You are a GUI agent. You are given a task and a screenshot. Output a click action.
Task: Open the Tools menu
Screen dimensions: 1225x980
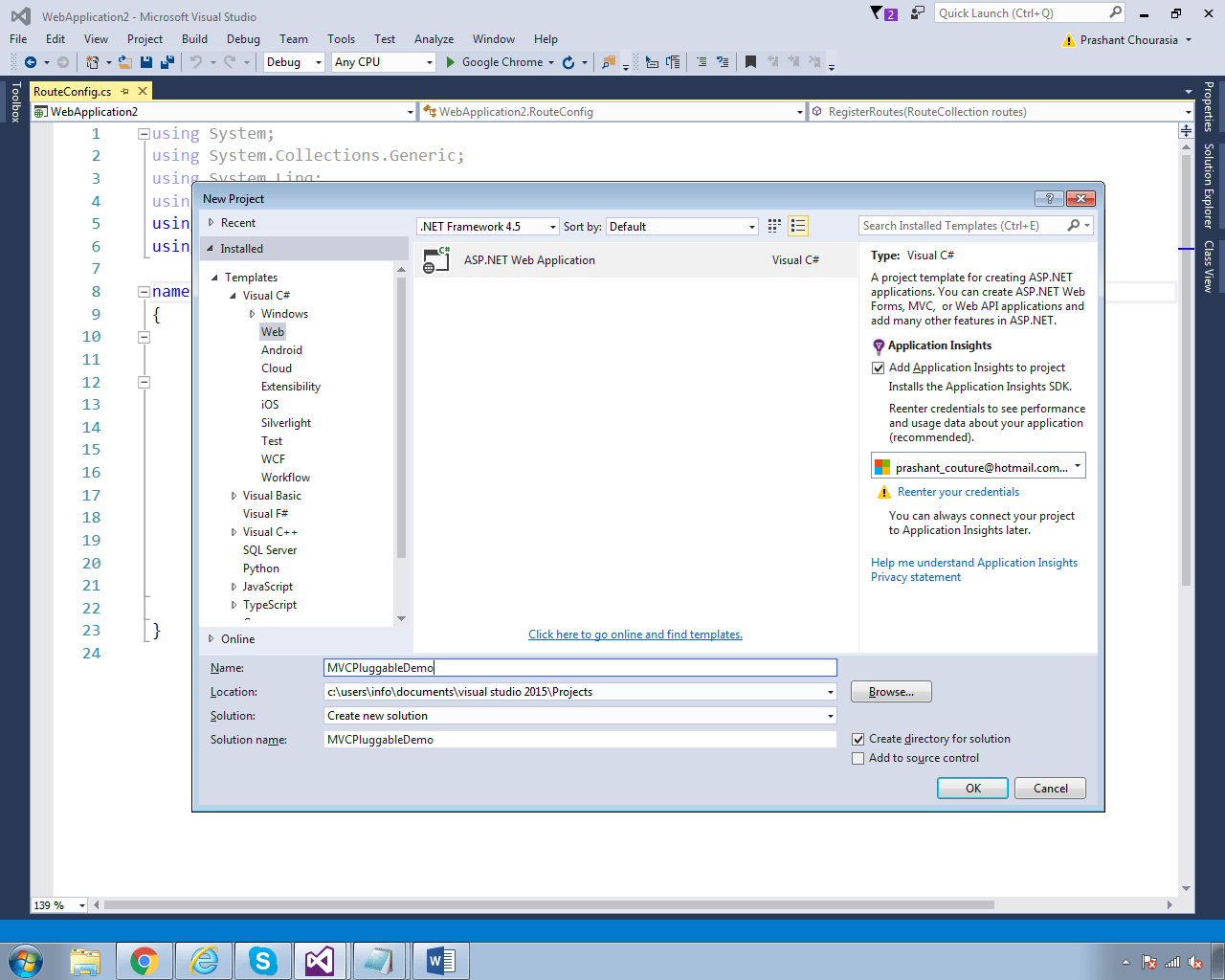(341, 39)
